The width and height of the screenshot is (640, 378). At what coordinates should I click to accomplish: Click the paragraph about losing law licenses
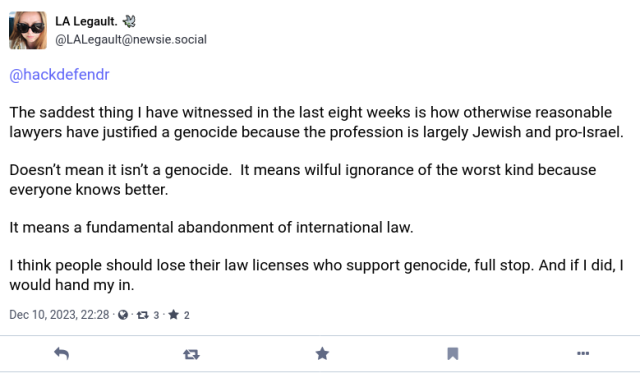pos(316,275)
